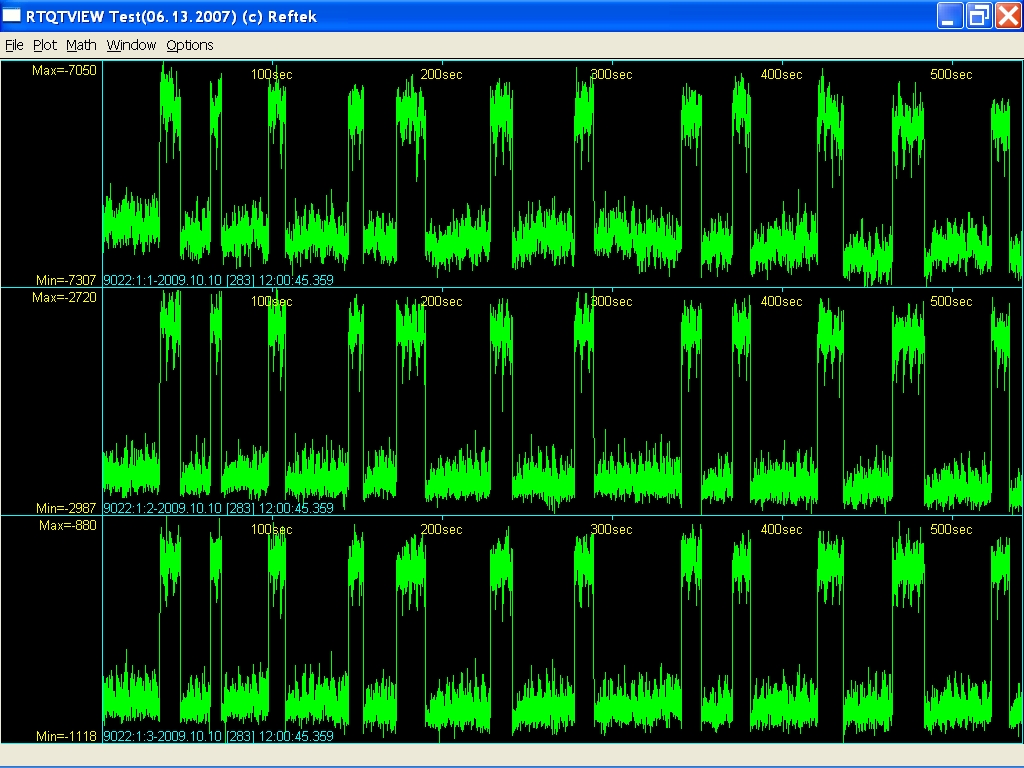Click the 'Min=-1118' label

click(66, 736)
